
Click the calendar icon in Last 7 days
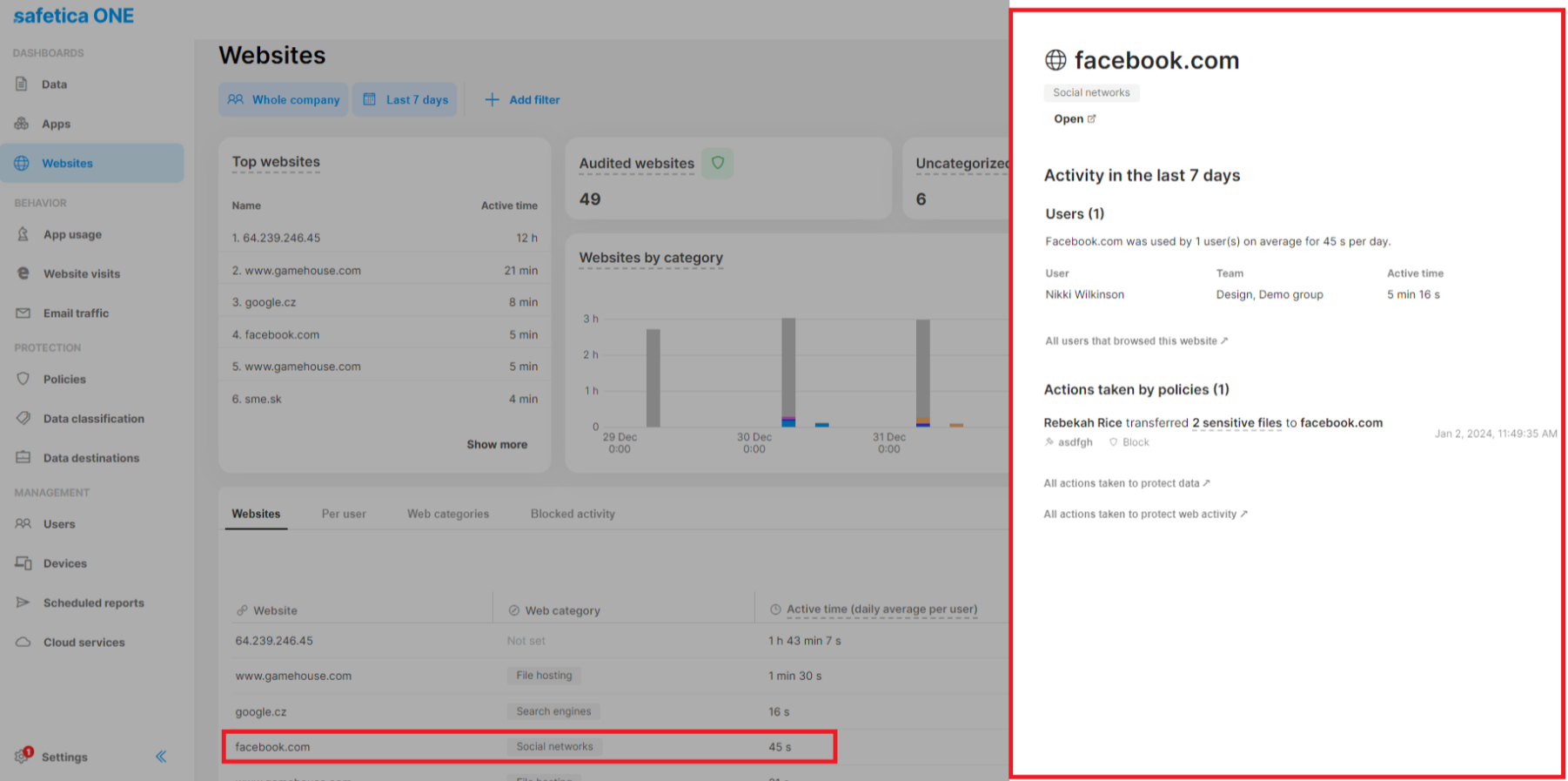coord(370,99)
